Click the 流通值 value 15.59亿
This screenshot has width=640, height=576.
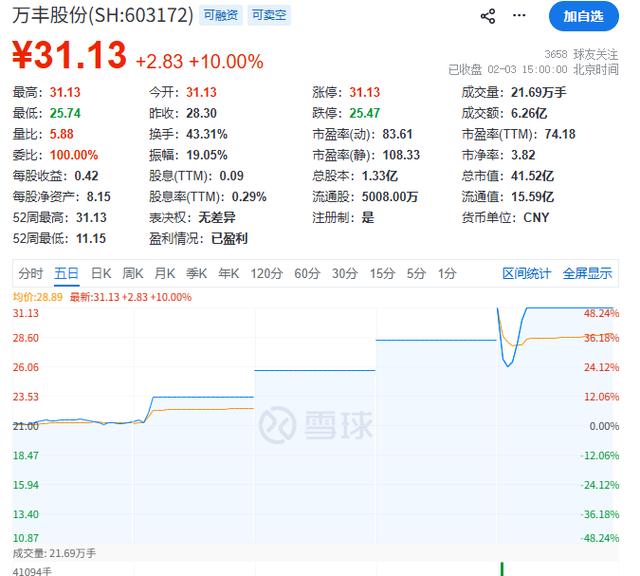coord(533,197)
